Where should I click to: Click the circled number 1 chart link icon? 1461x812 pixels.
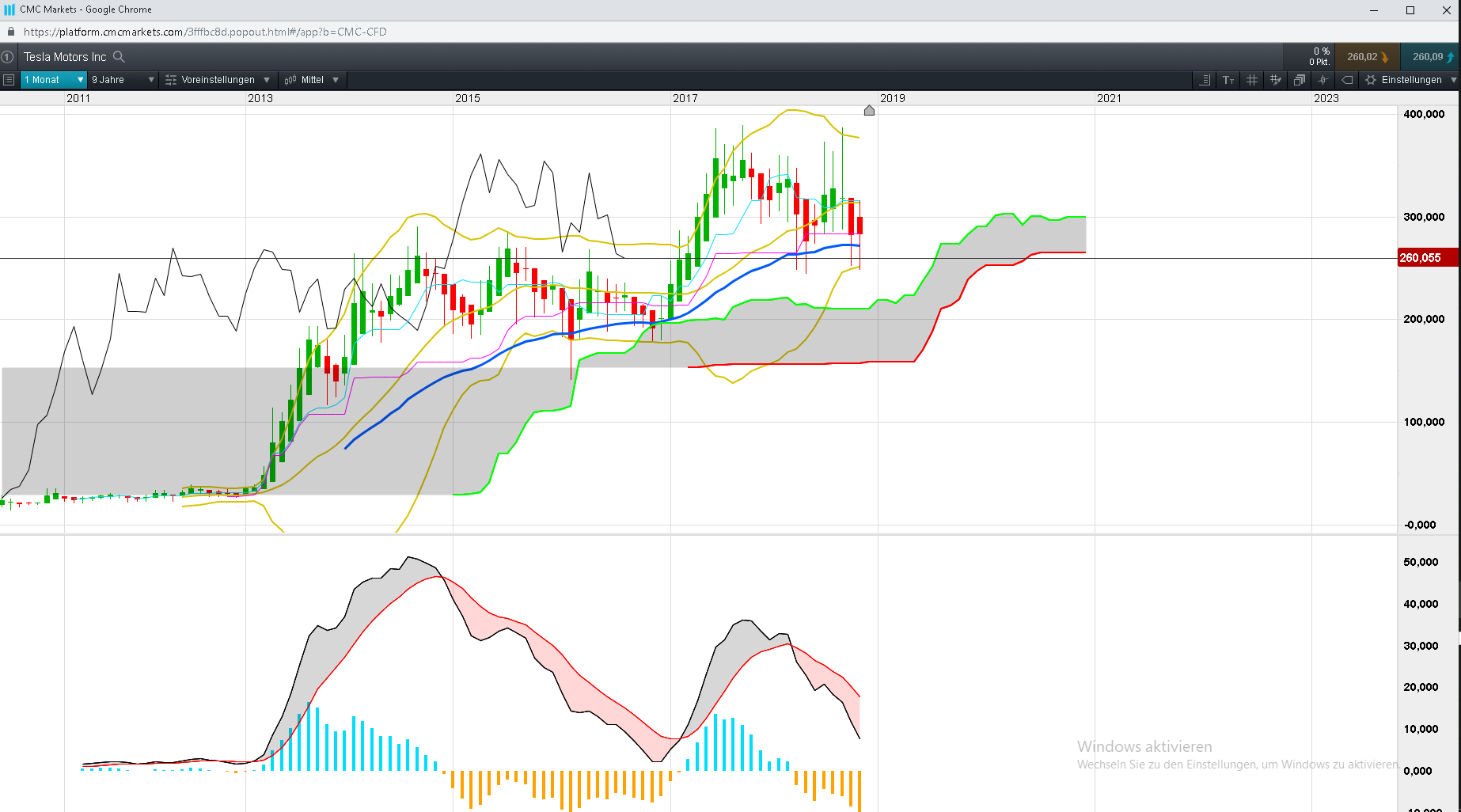7,57
